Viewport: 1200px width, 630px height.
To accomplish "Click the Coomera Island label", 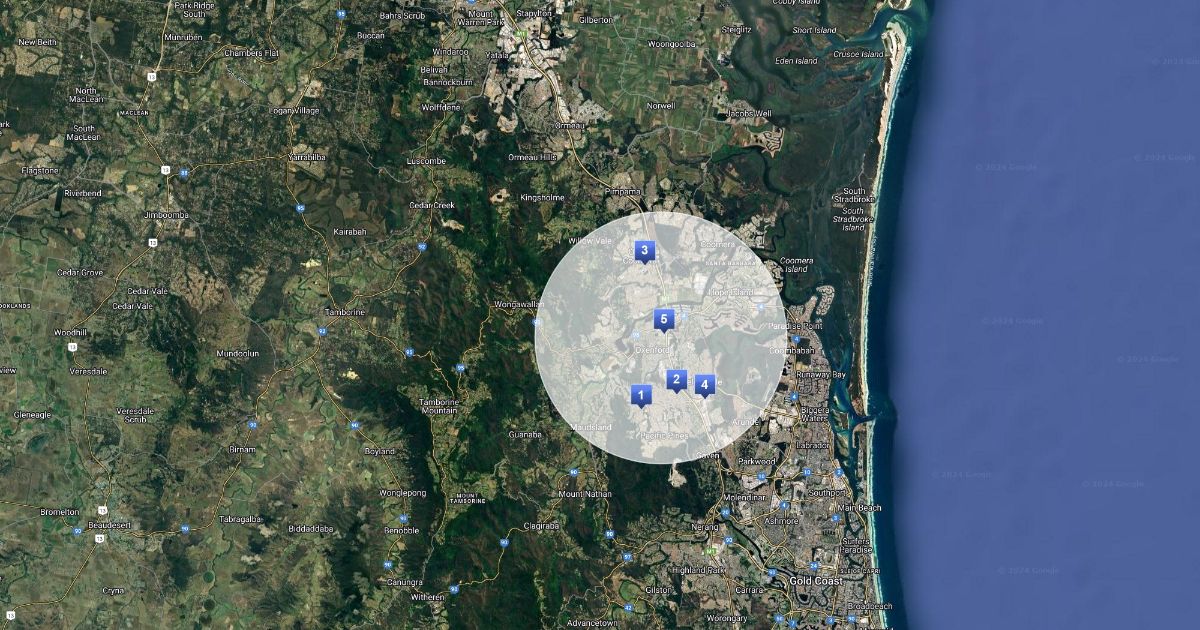I will click(x=796, y=264).
